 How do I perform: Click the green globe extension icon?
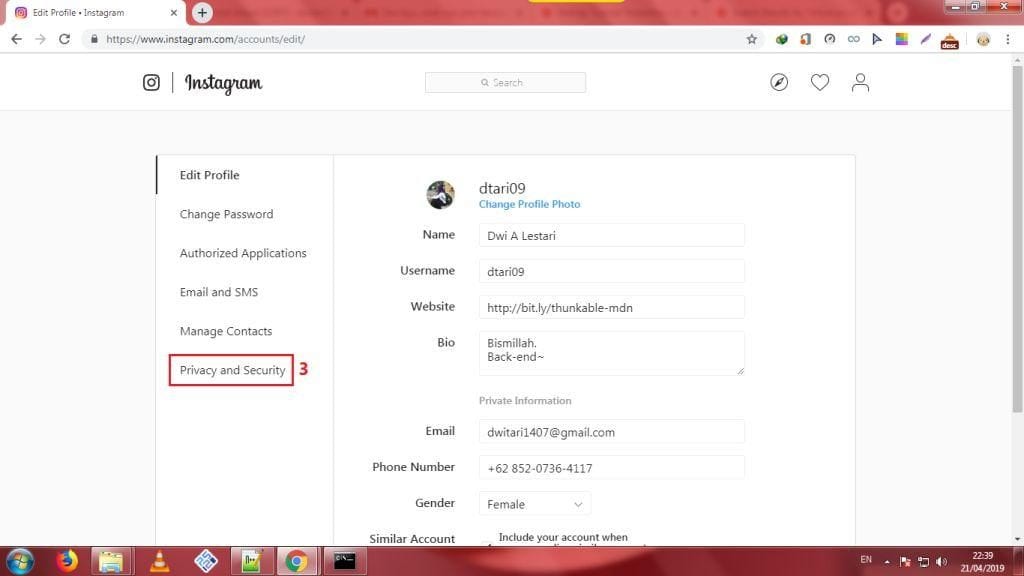click(x=782, y=39)
